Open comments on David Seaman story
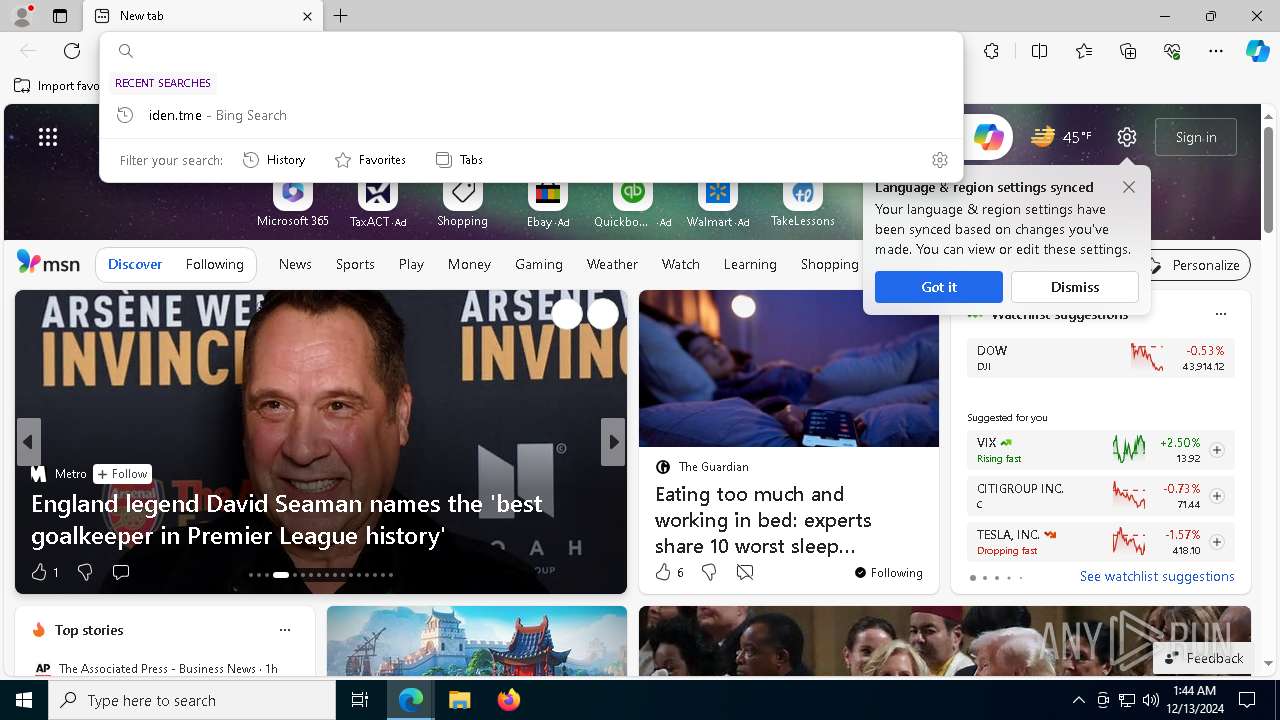This screenshot has width=1280, height=720. click(121, 572)
